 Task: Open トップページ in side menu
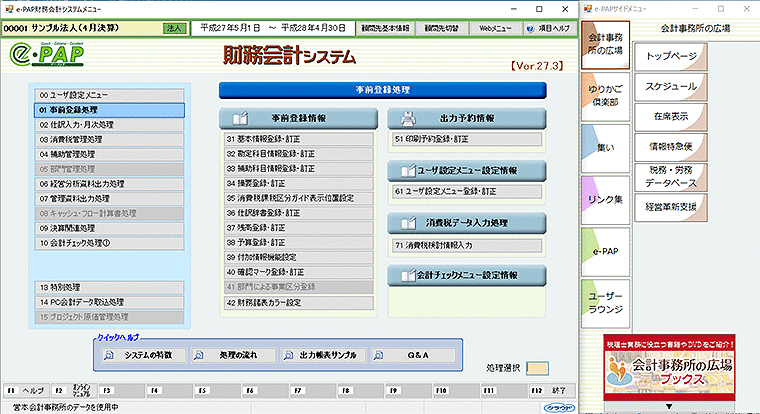(x=671, y=57)
